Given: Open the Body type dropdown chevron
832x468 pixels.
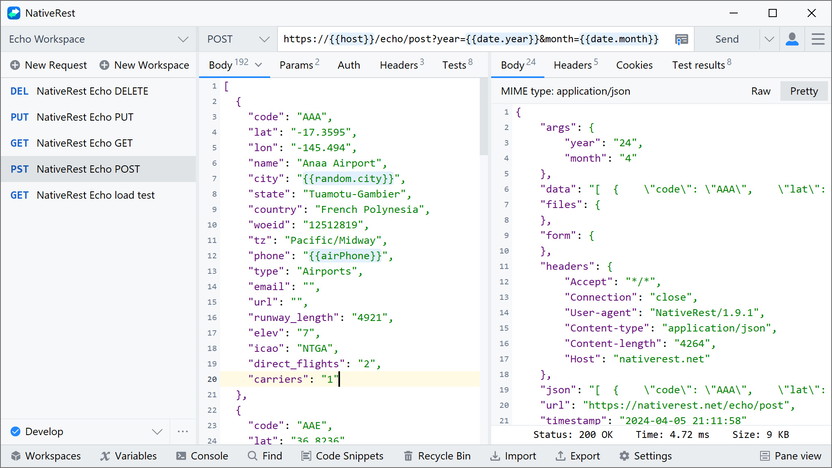Looking at the screenshot, I should click(x=258, y=65).
